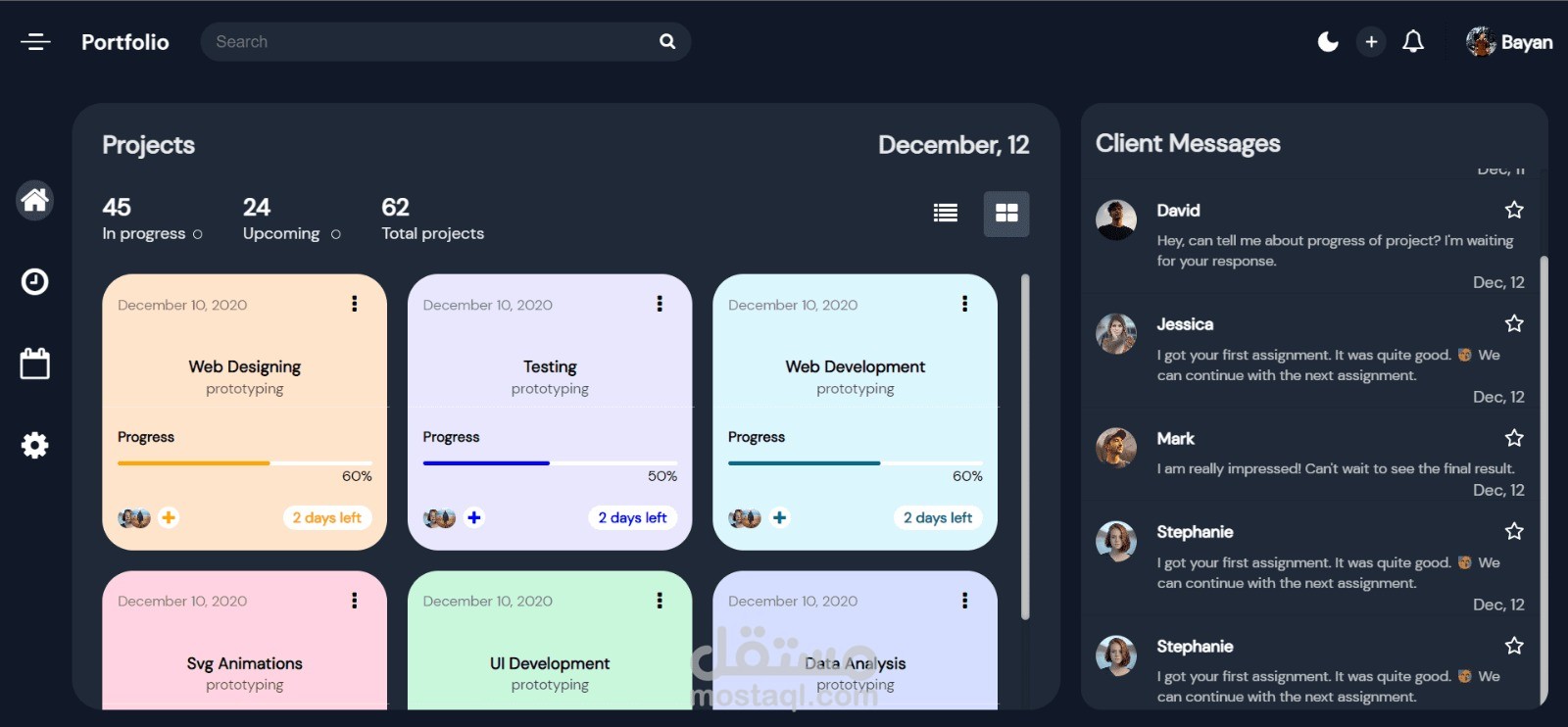Click the plus add button in header
The width and height of the screenshot is (1568, 727).
coord(1371,41)
